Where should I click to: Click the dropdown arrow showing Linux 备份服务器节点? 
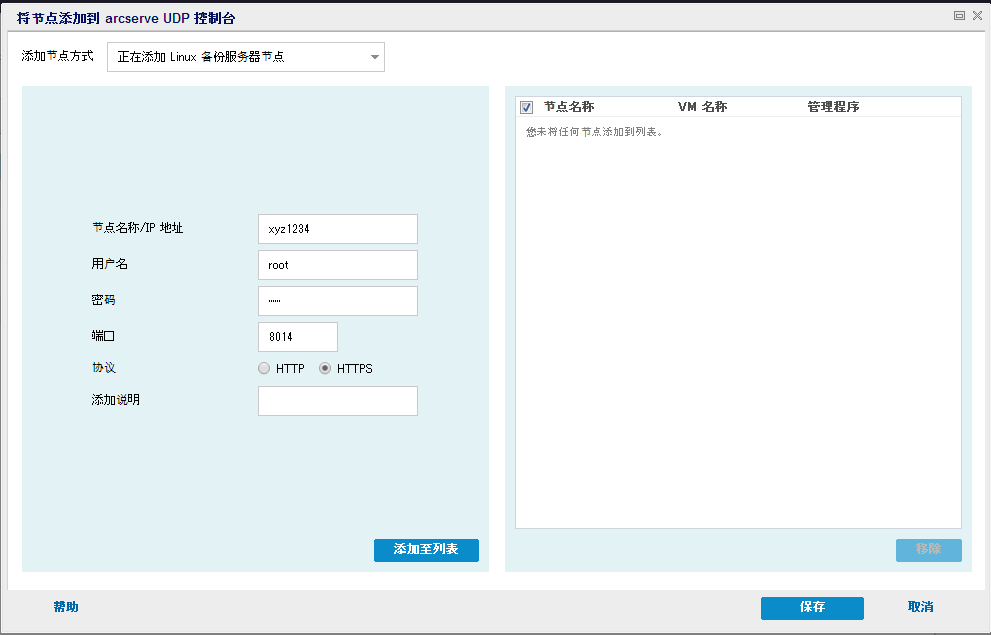[374, 57]
